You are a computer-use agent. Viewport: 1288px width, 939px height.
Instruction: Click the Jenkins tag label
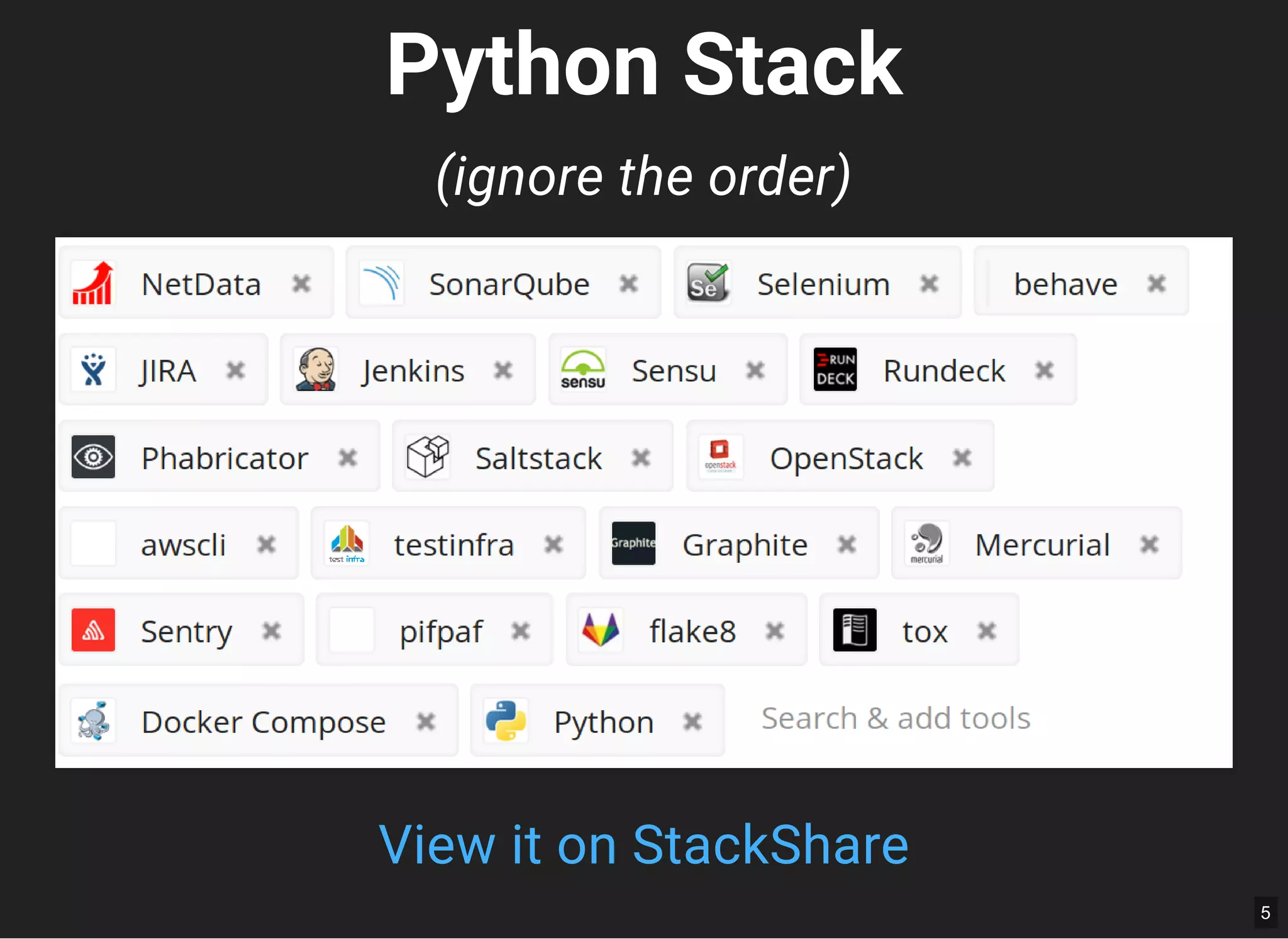(x=413, y=371)
